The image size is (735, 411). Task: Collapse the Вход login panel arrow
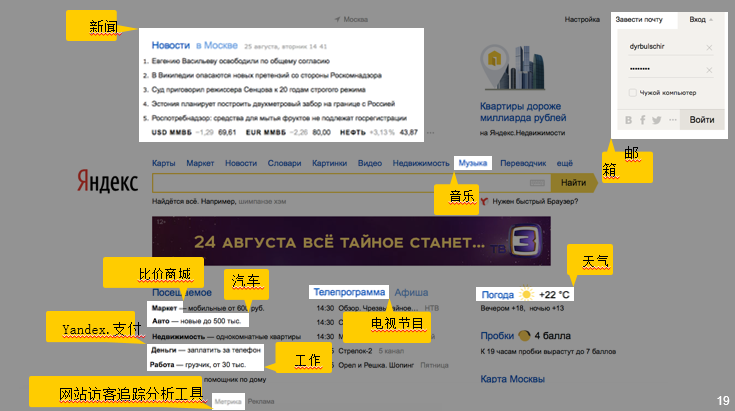711,19
